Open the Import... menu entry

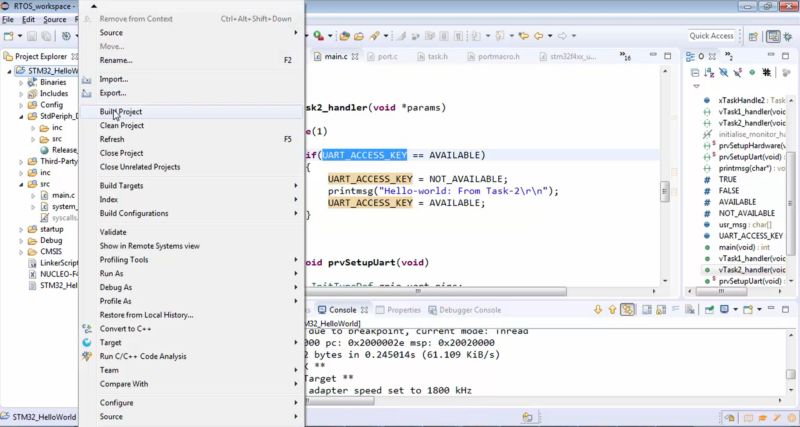pos(113,79)
